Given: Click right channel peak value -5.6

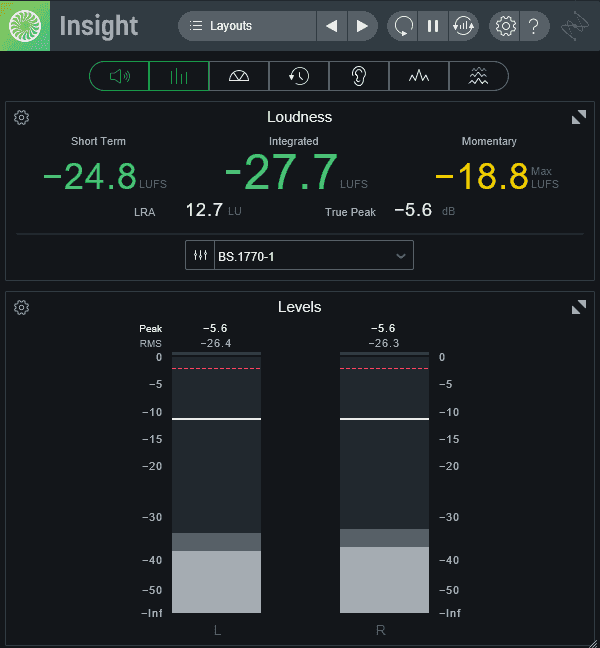Looking at the screenshot, I should [383, 329].
